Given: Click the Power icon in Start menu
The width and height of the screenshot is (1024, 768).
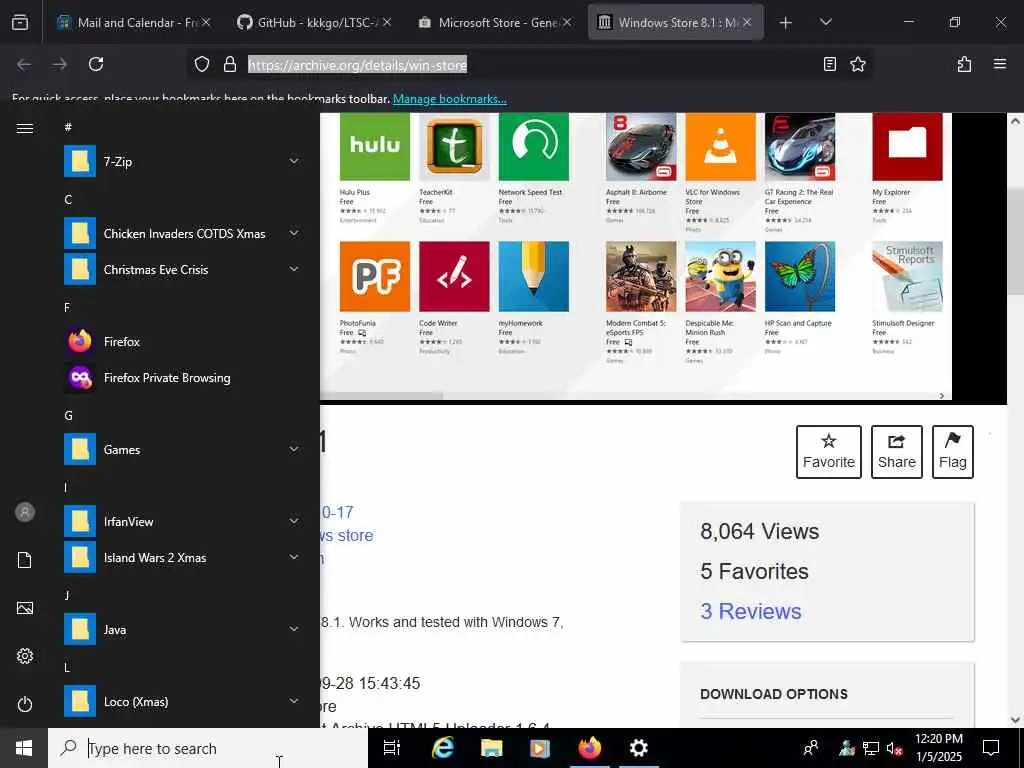Looking at the screenshot, I should coord(25,704).
